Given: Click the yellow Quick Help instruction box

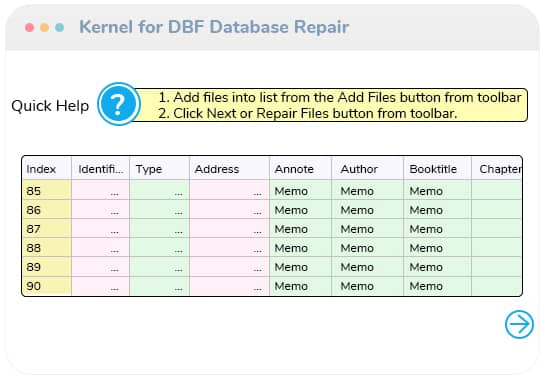Looking at the screenshot, I should [332, 105].
